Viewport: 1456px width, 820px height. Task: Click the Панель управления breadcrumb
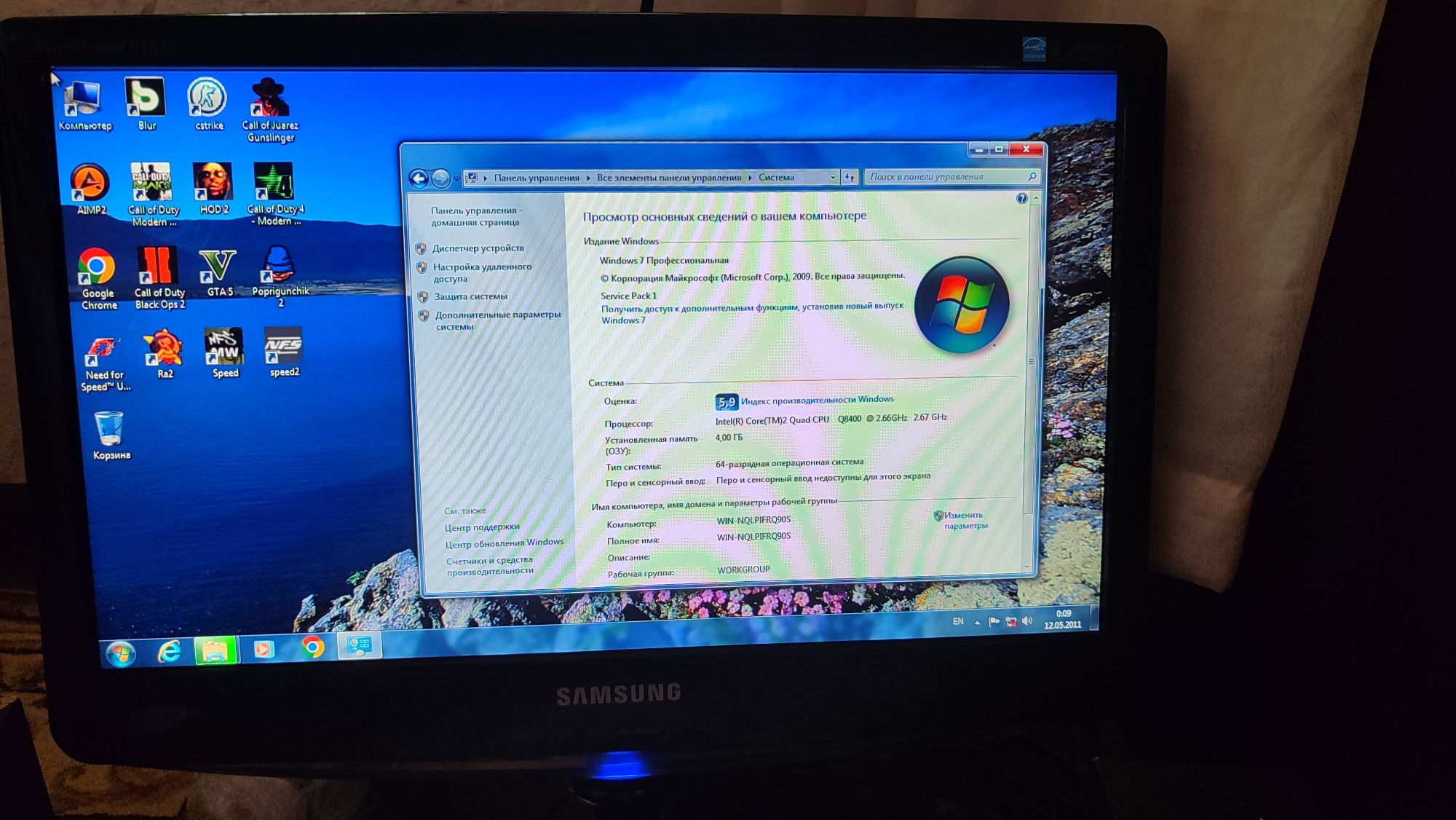coord(537,178)
